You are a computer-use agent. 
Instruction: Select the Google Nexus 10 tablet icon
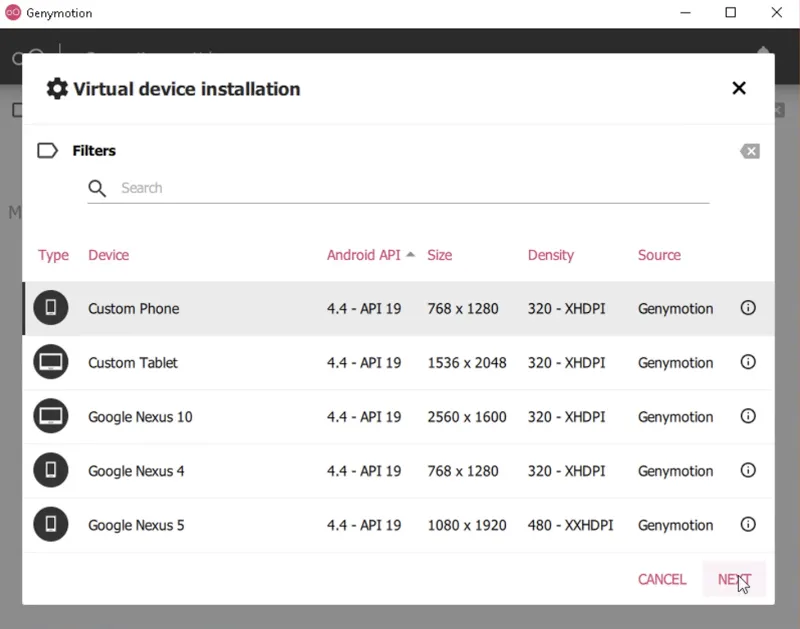click(x=51, y=416)
